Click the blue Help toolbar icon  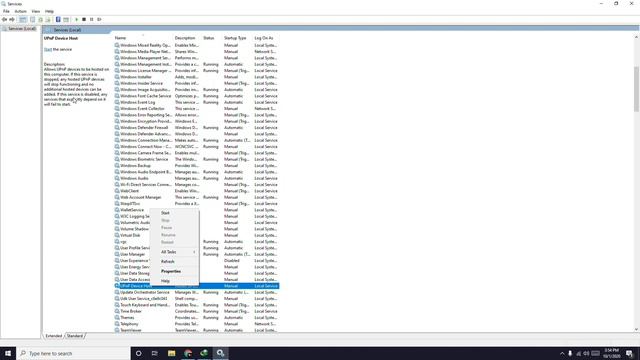pyautogui.click(x=58, y=20)
